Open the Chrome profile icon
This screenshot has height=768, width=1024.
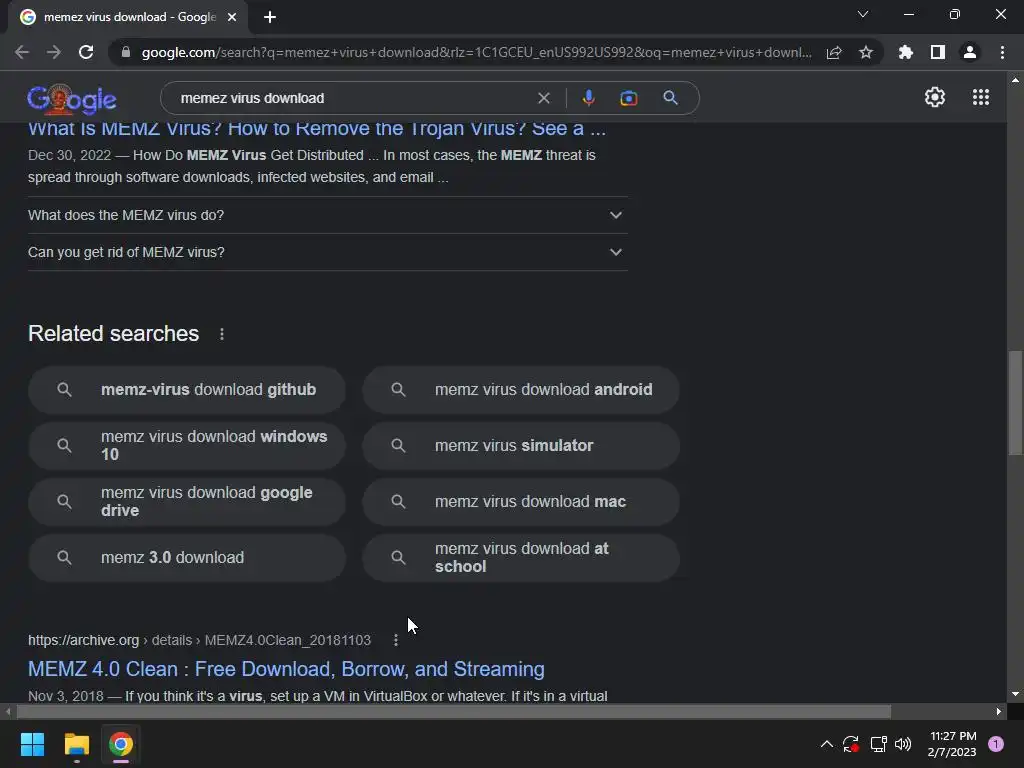[970, 52]
